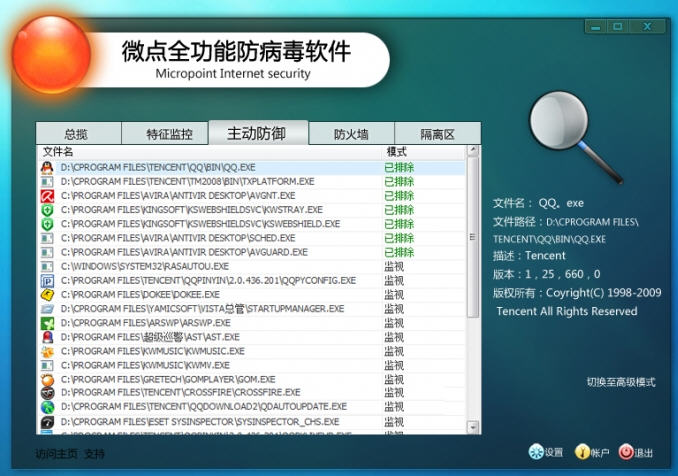The width and height of the screenshot is (678, 476).
Task: Click the icon beside TXPLATFORM.EXE
Action: point(47,182)
